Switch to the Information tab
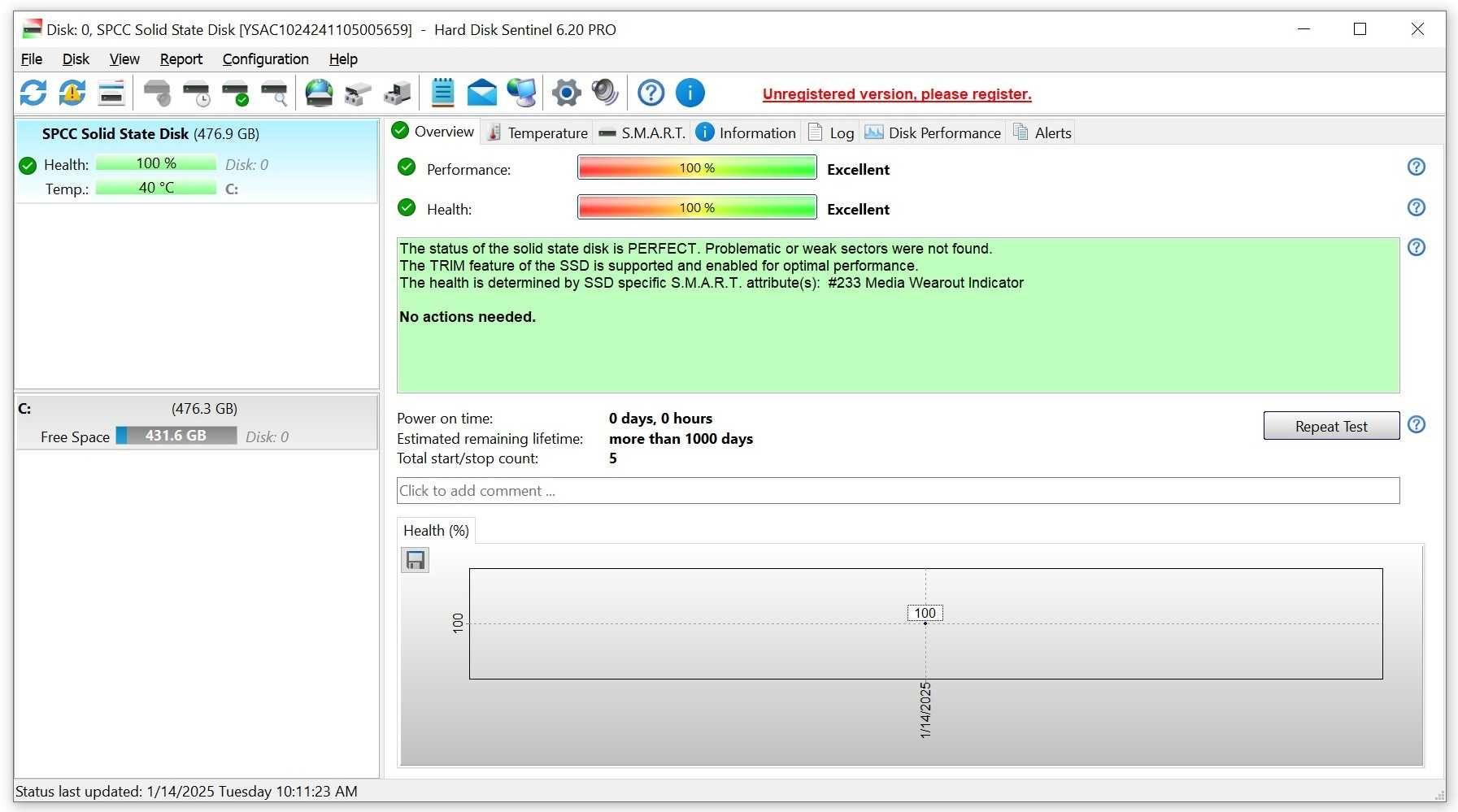This screenshot has height=812, width=1458. [746, 132]
